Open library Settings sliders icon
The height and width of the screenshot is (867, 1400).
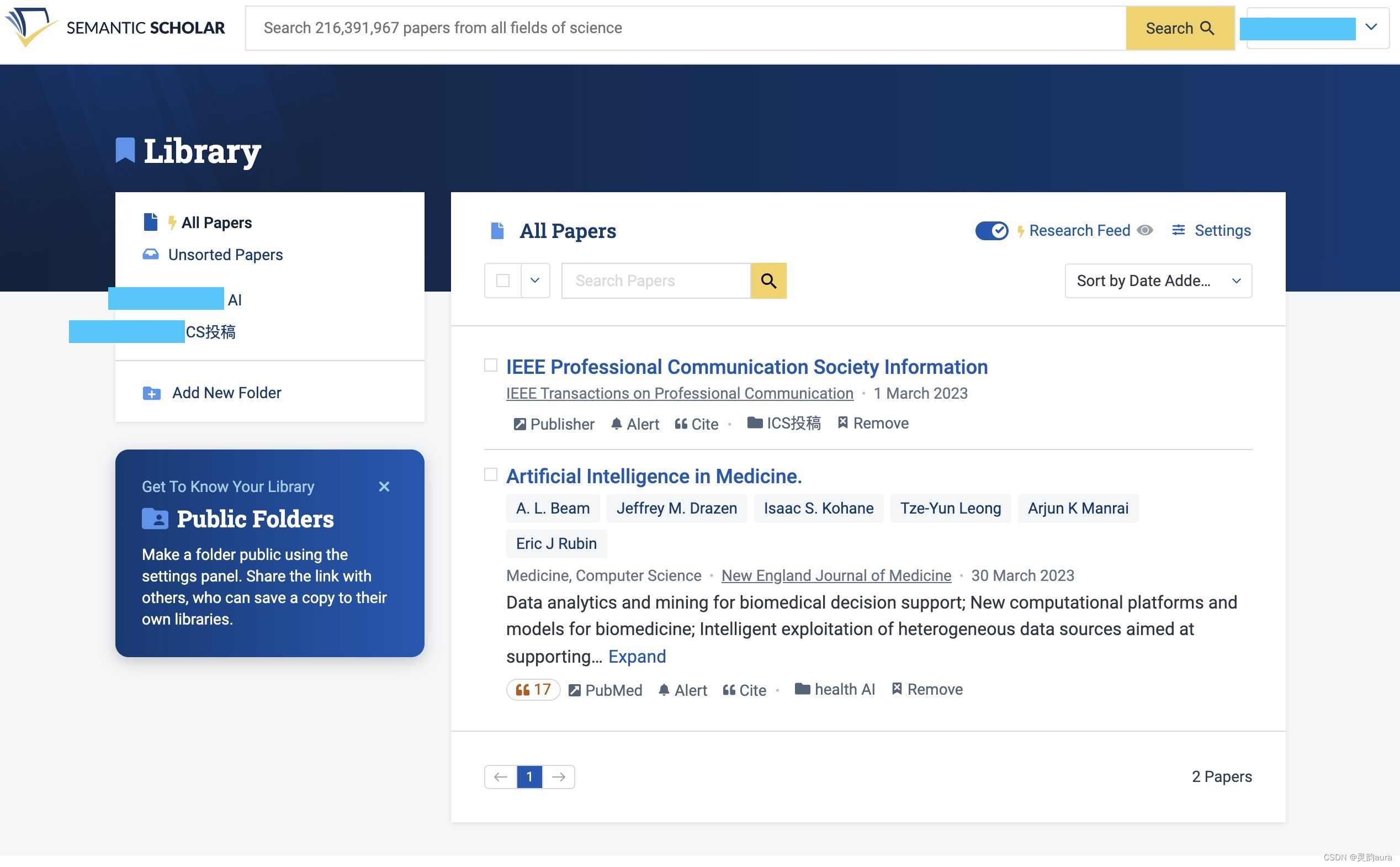(x=1178, y=230)
